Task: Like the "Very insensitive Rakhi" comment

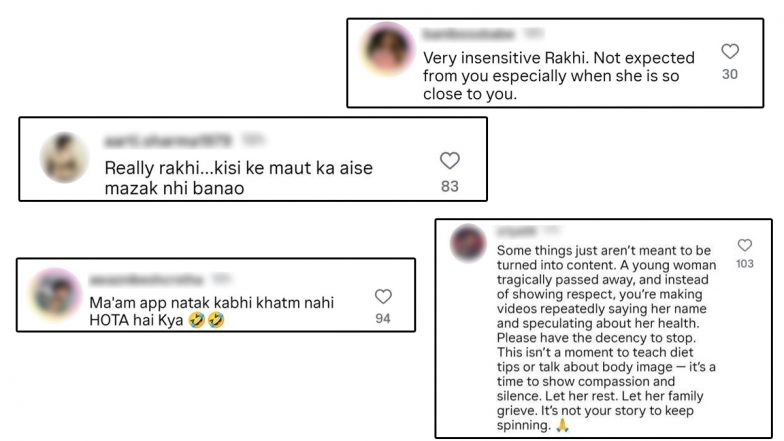Action: coord(730,52)
